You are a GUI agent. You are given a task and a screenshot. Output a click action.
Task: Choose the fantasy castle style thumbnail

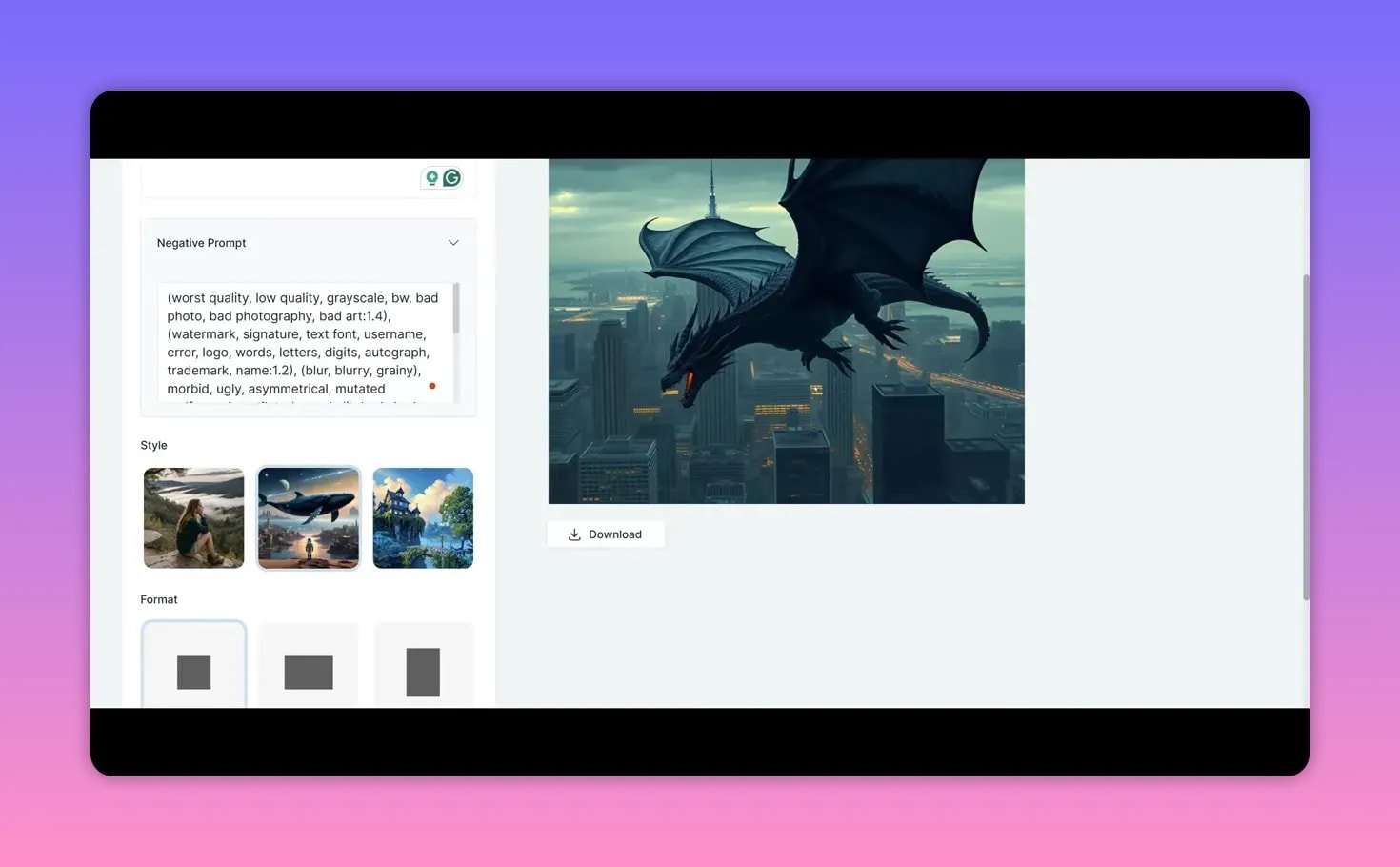pos(423,518)
